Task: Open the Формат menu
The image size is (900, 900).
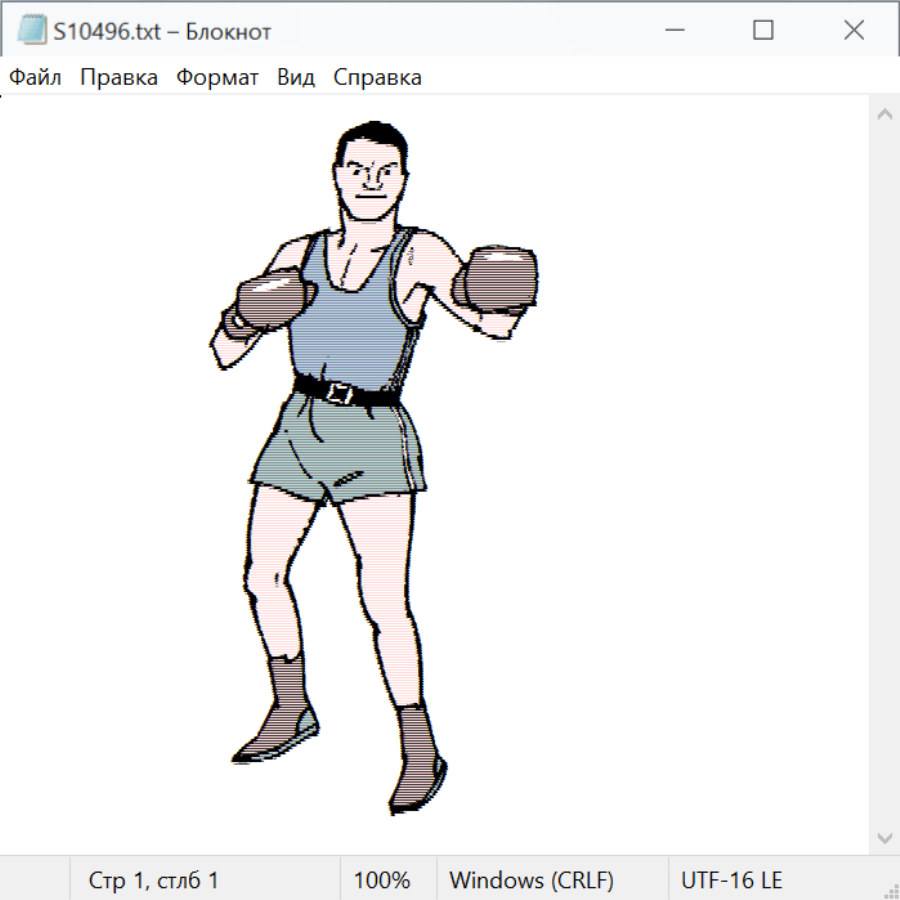Action: [x=217, y=78]
